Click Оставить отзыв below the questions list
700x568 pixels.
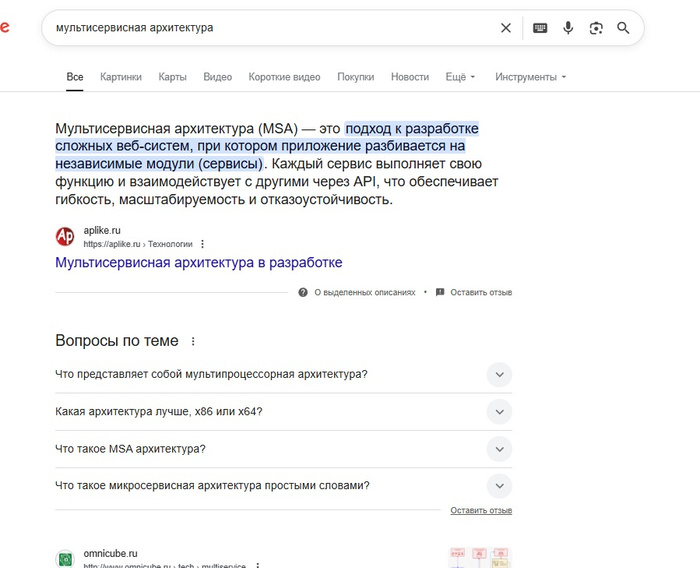(481, 510)
